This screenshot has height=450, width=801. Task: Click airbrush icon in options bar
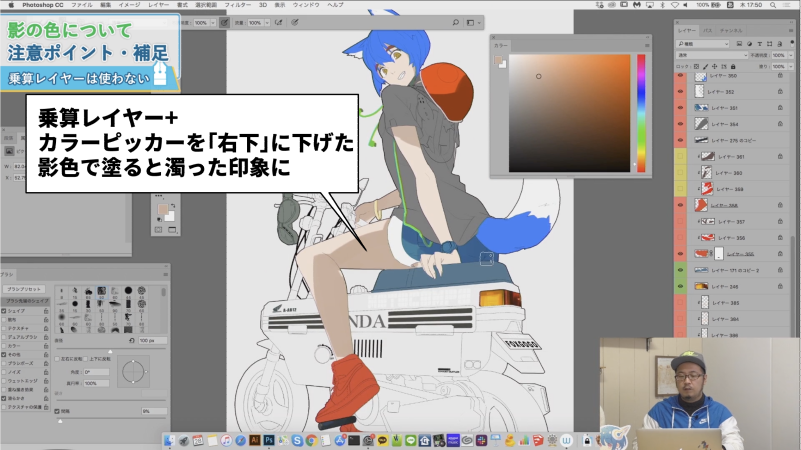tap(279, 22)
